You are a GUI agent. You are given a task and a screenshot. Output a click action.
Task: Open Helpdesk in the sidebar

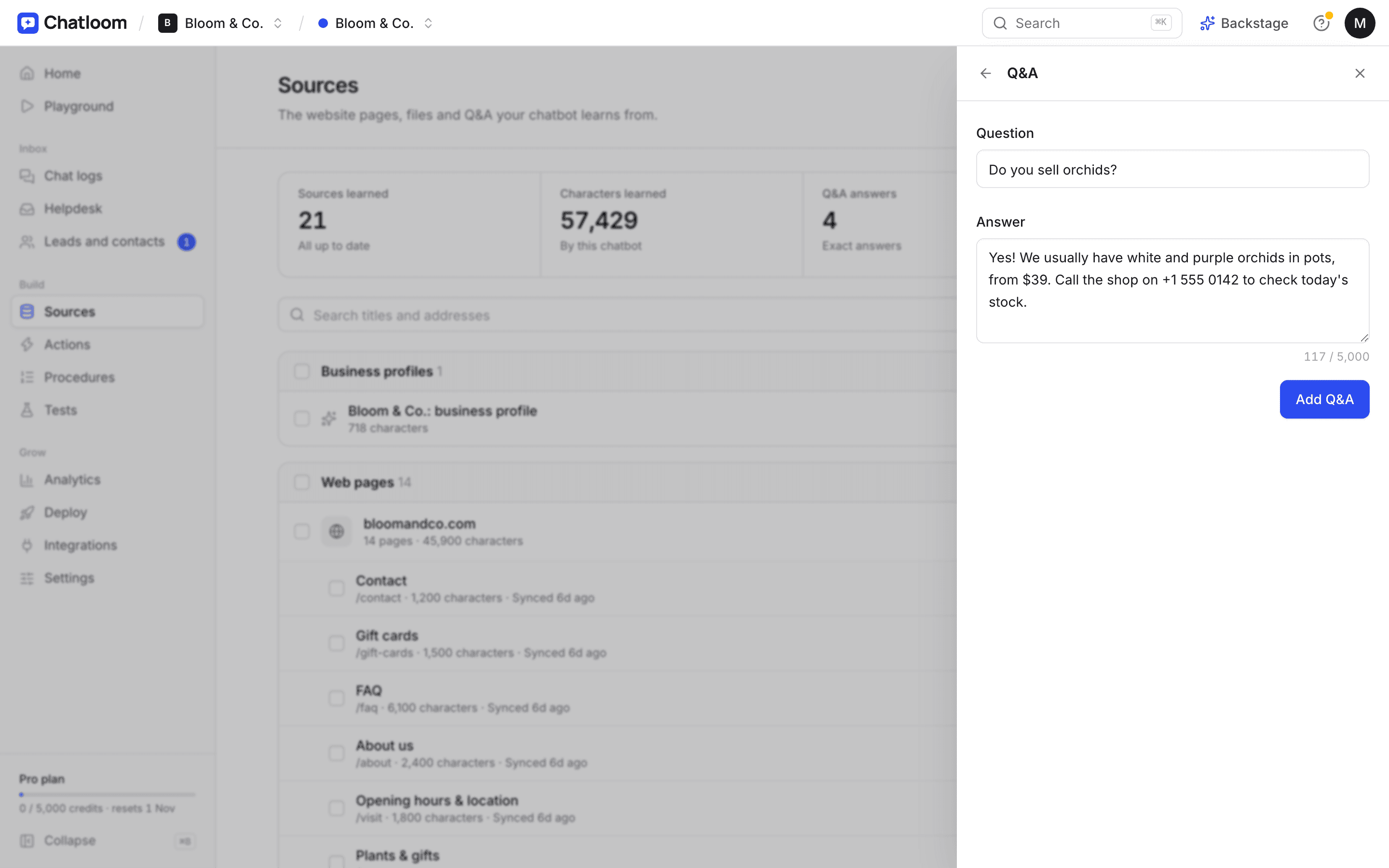108,208
